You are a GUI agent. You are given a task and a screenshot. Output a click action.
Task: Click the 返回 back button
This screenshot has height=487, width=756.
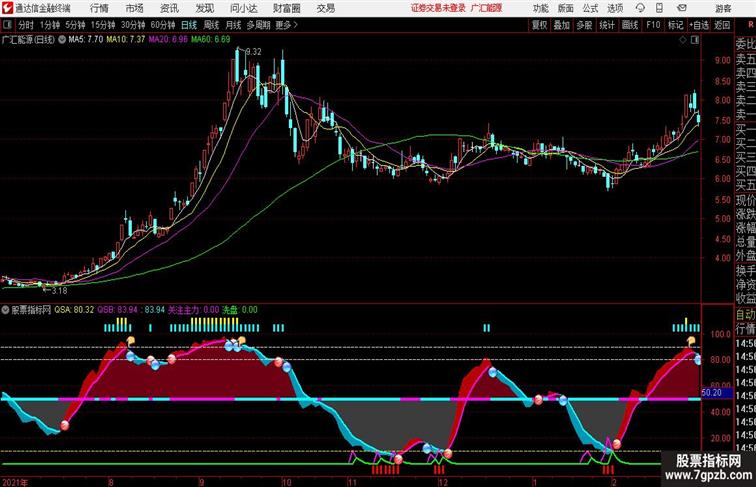click(x=722, y=25)
